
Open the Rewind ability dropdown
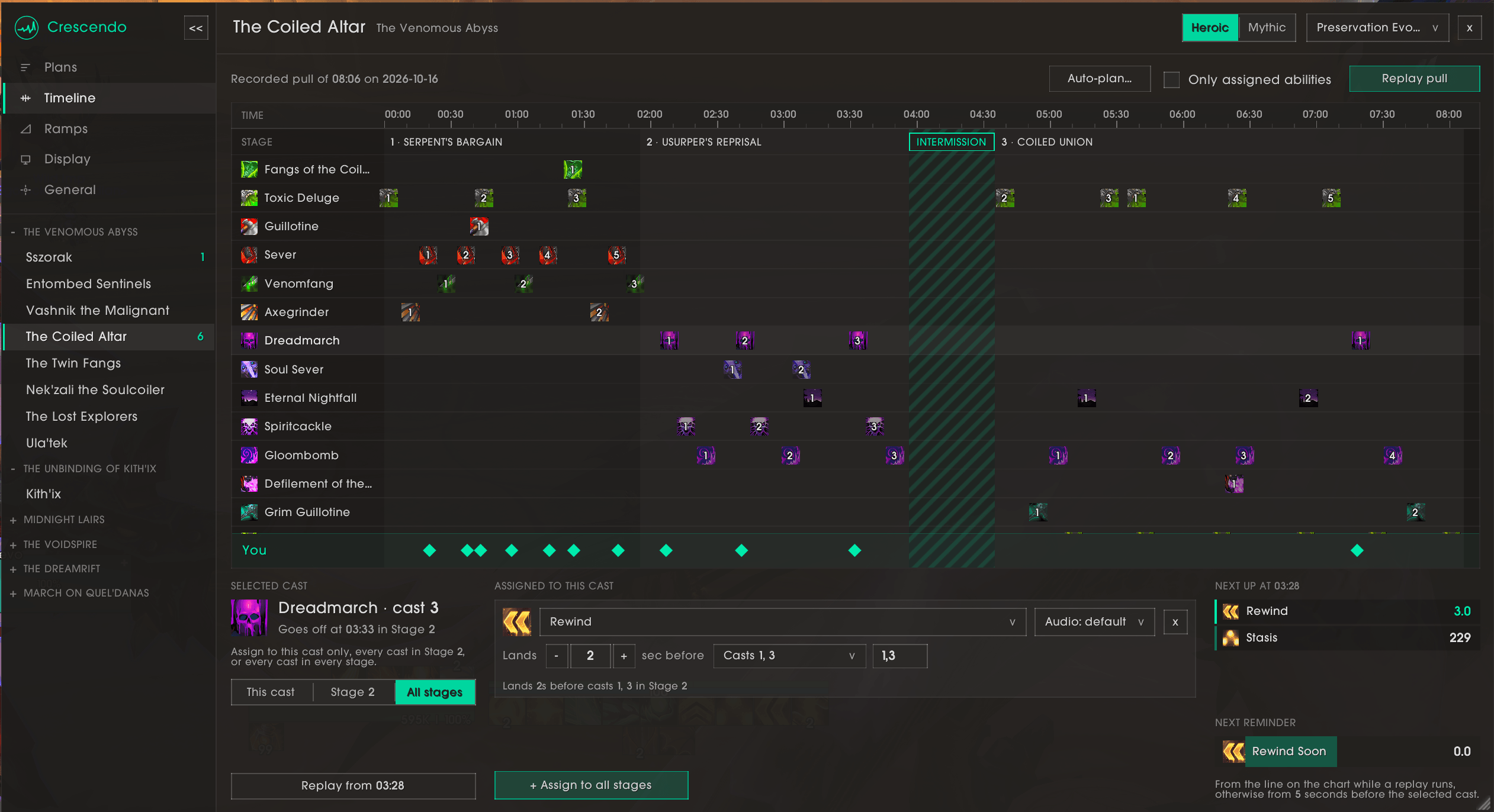(x=783, y=622)
